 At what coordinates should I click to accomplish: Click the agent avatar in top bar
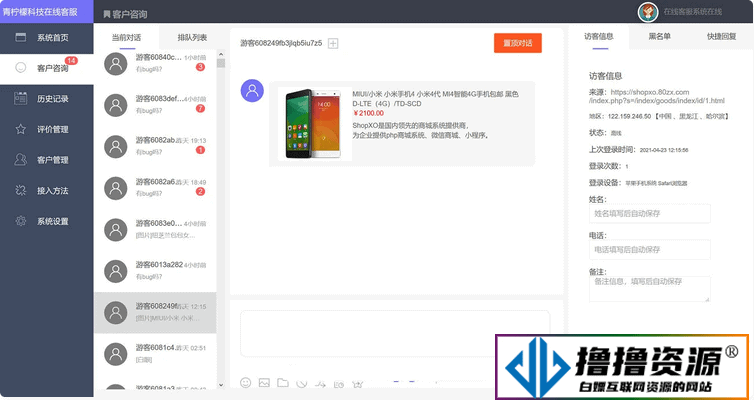[x=648, y=12]
